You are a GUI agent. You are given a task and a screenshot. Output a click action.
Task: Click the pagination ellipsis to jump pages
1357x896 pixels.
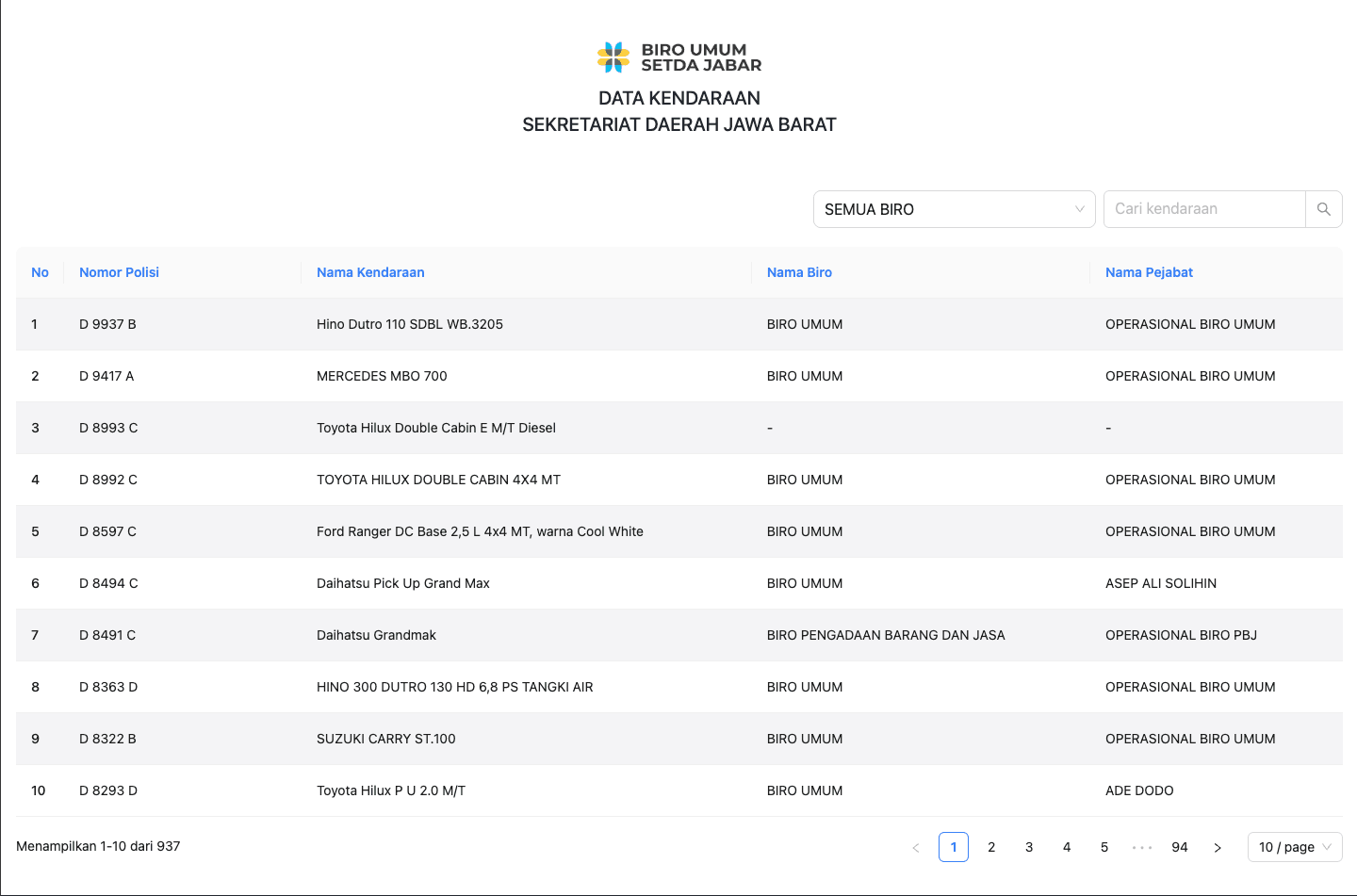(x=1142, y=847)
